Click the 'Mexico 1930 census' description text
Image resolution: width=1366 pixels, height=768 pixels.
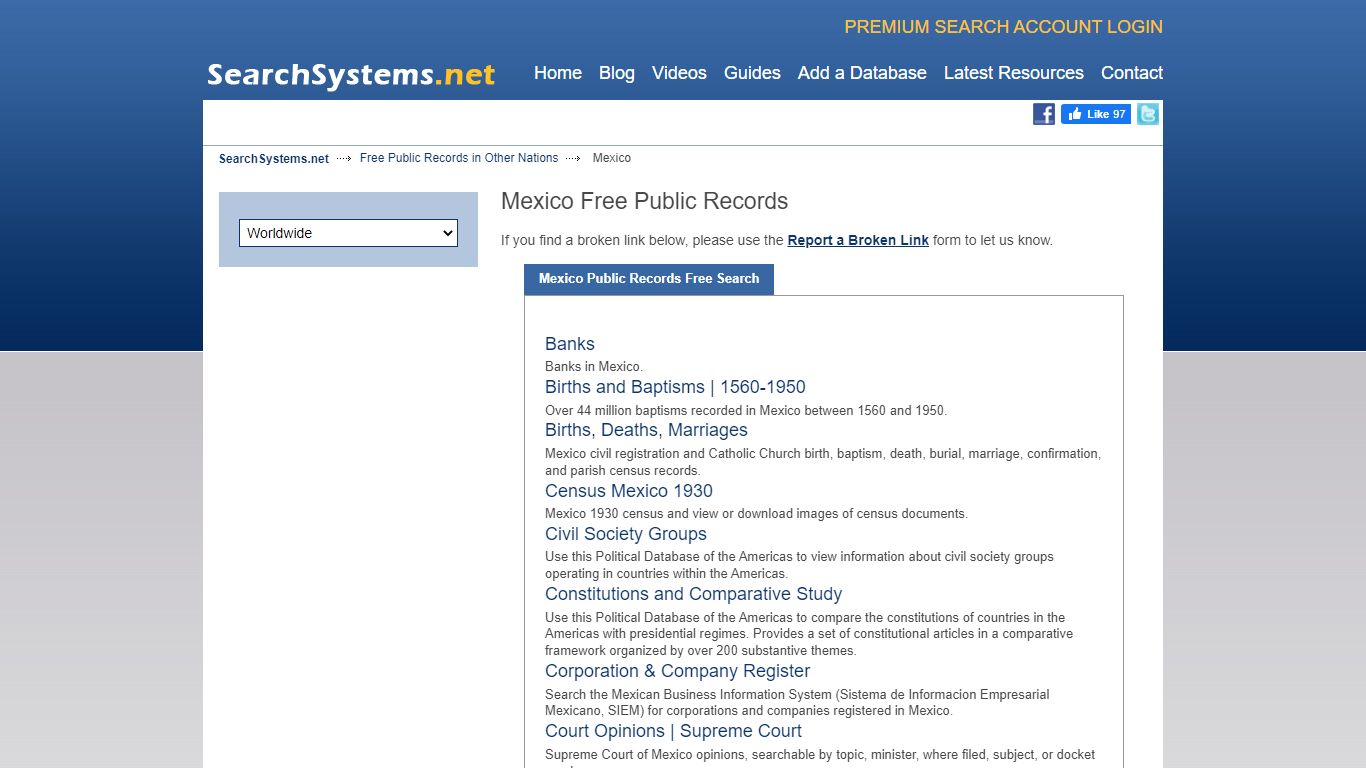[756, 514]
